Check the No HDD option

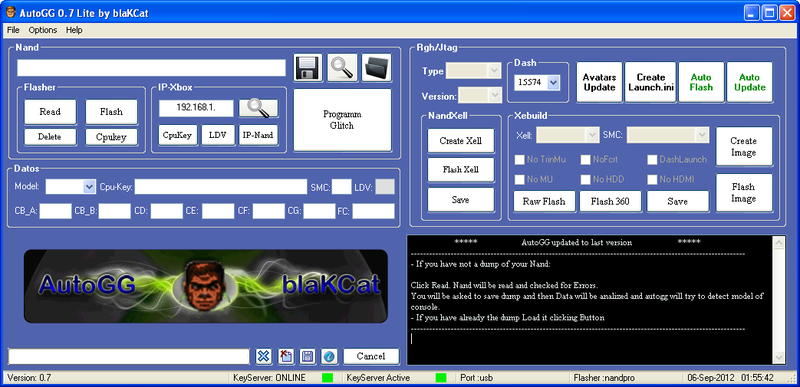[x=585, y=179]
